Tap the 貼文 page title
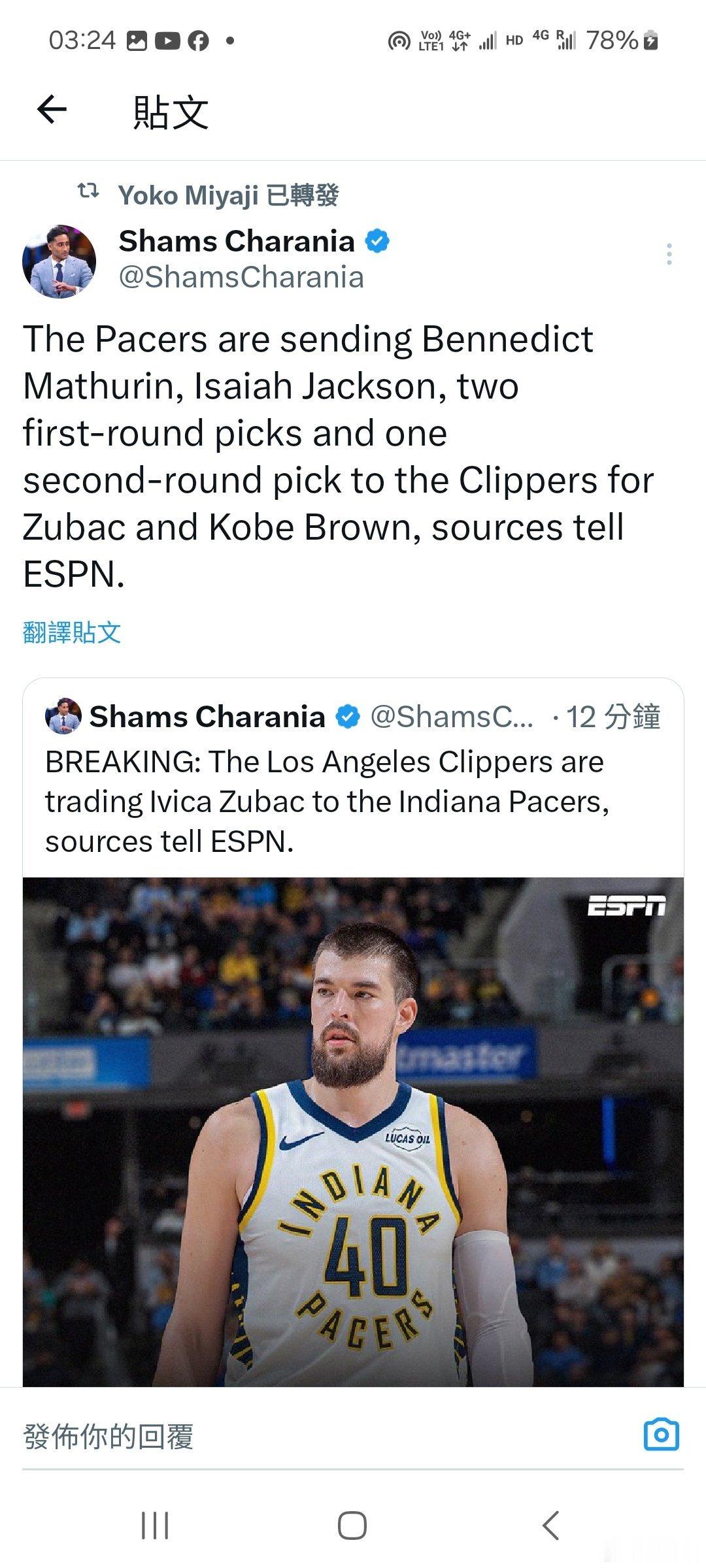 coord(171,111)
